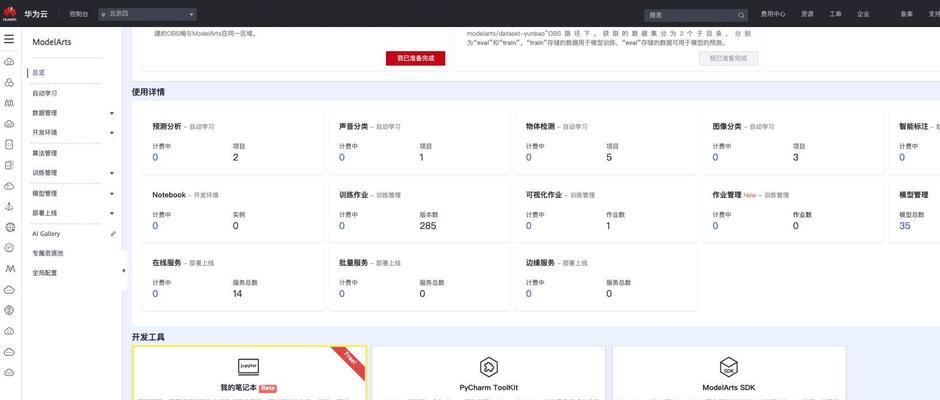
Task: Open 全局配置 in the sidebar
Action: point(45,273)
